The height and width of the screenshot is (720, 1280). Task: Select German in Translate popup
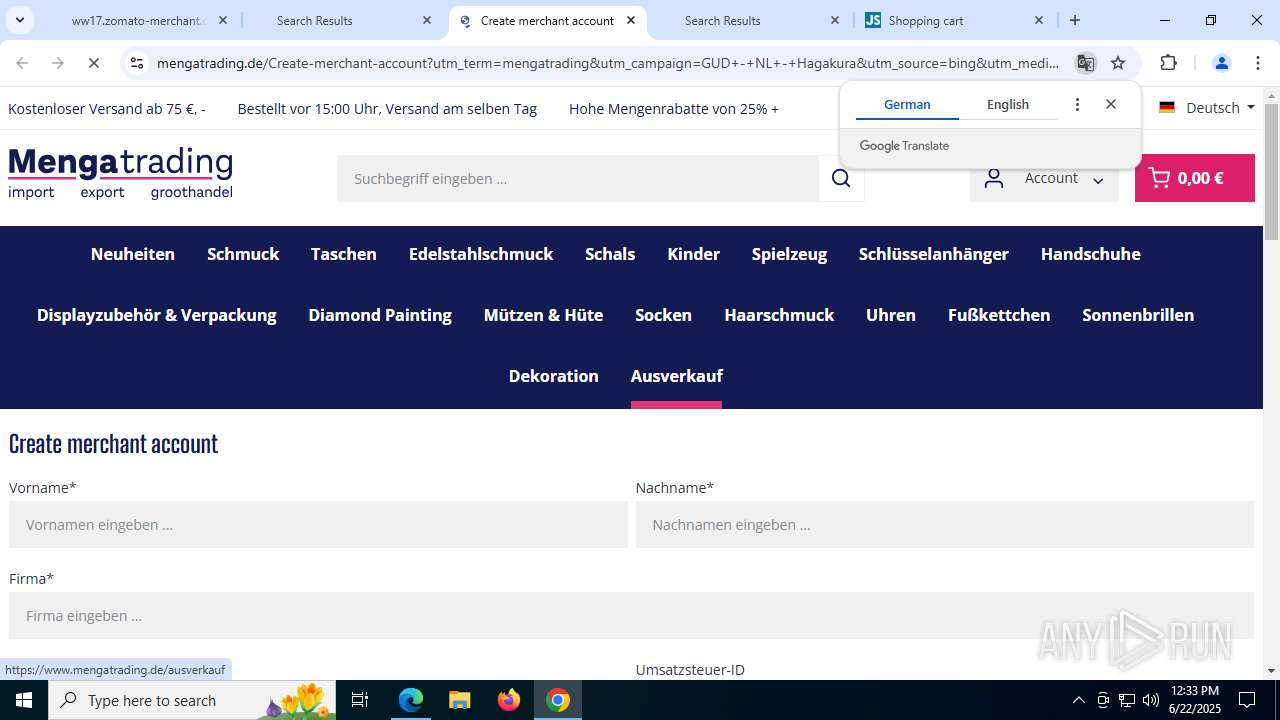(x=907, y=104)
